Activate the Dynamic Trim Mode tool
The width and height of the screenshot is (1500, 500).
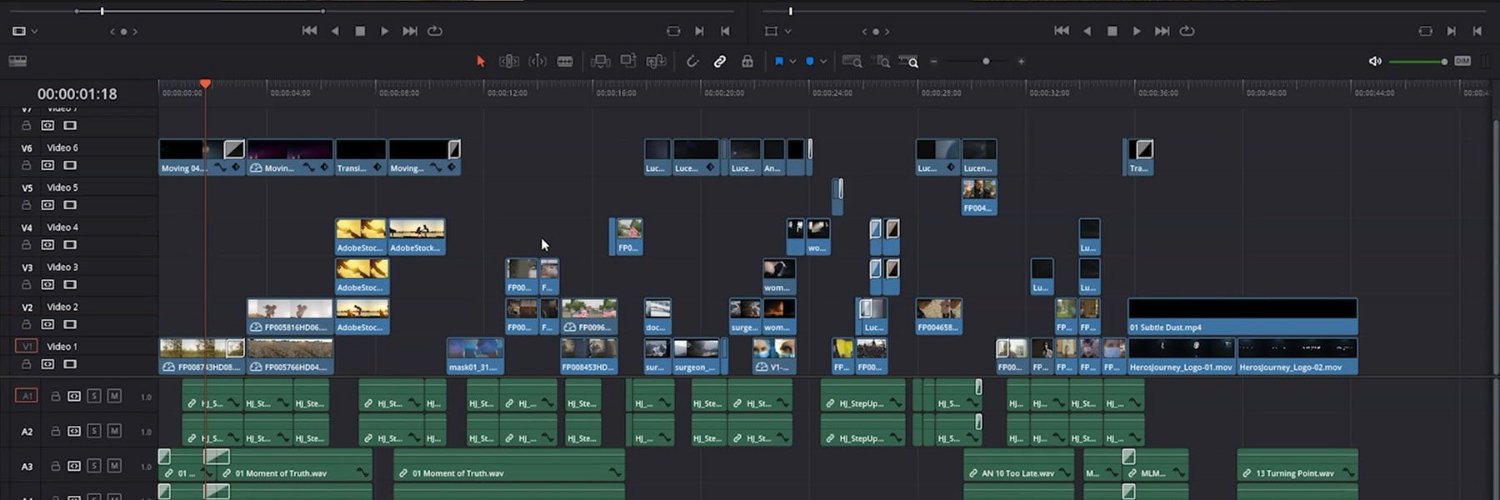(537, 61)
